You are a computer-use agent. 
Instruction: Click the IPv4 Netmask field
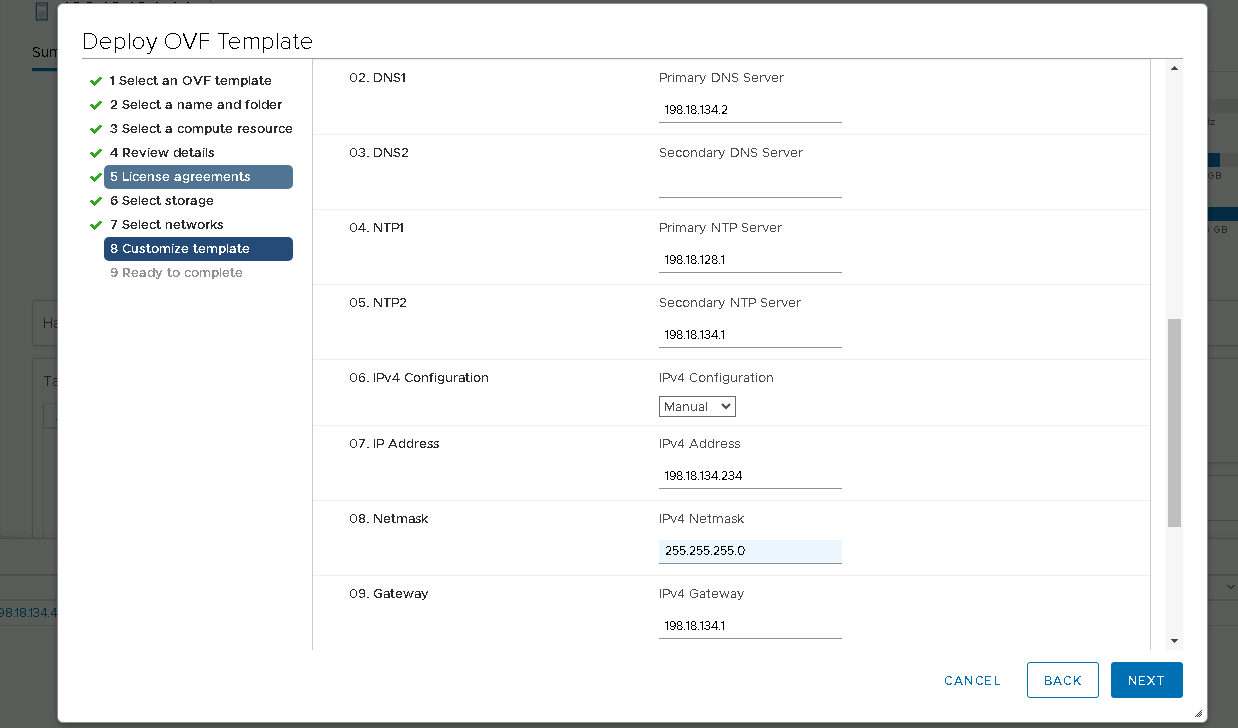tap(749, 551)
